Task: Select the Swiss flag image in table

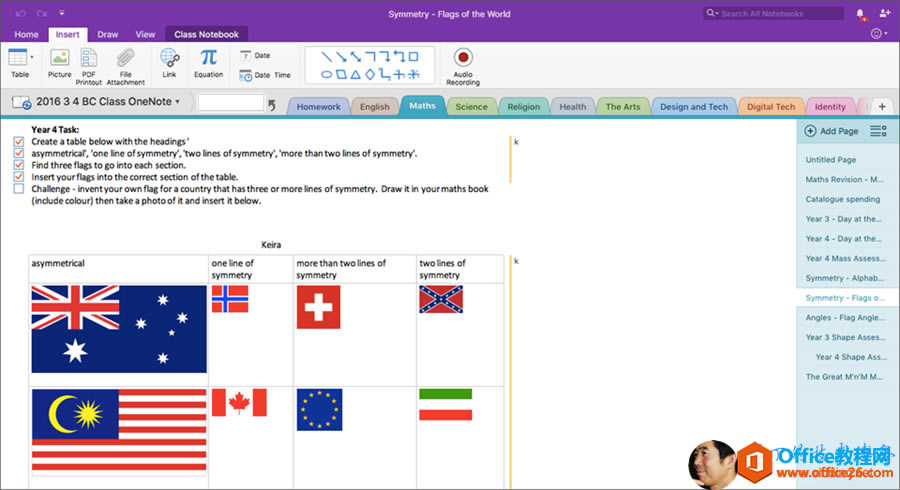Action: 318,308
